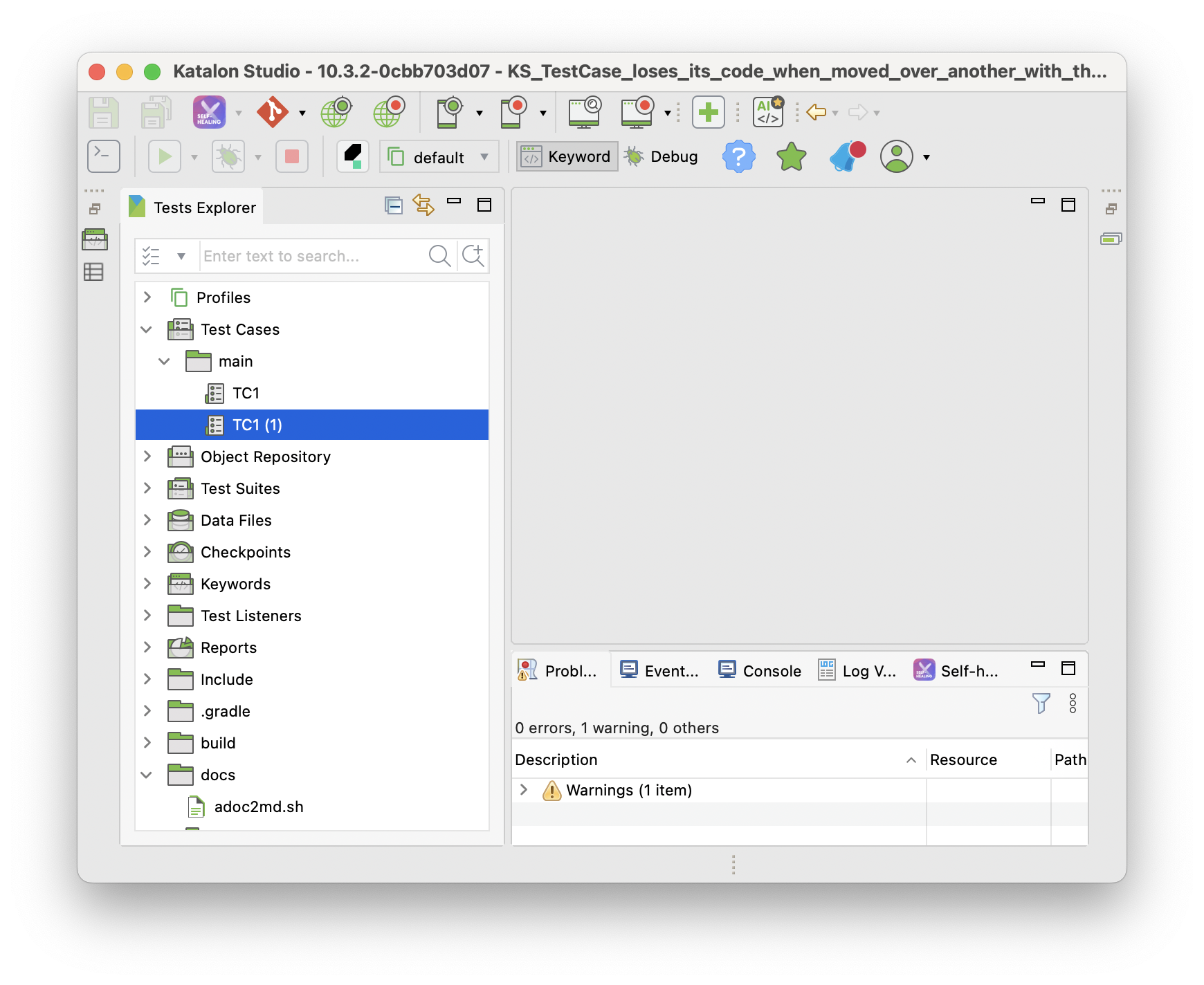Select the TC1 test case
1204x985 pixels.
(x=246, y=393)
